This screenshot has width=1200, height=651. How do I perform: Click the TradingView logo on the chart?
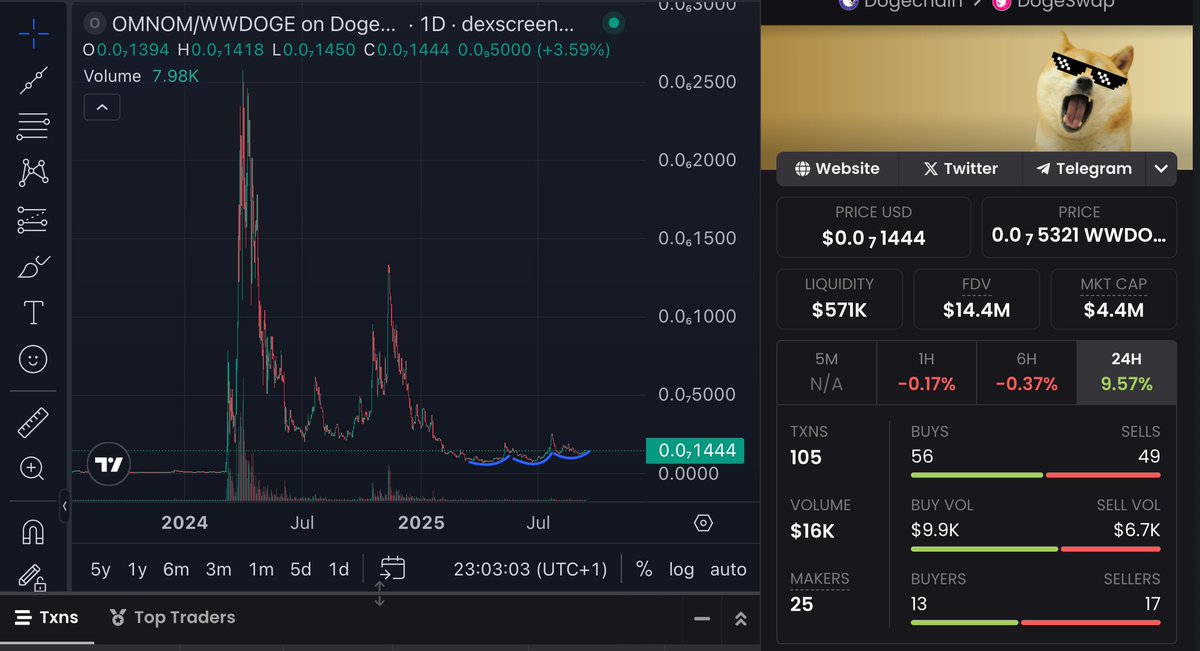[108, 464]
